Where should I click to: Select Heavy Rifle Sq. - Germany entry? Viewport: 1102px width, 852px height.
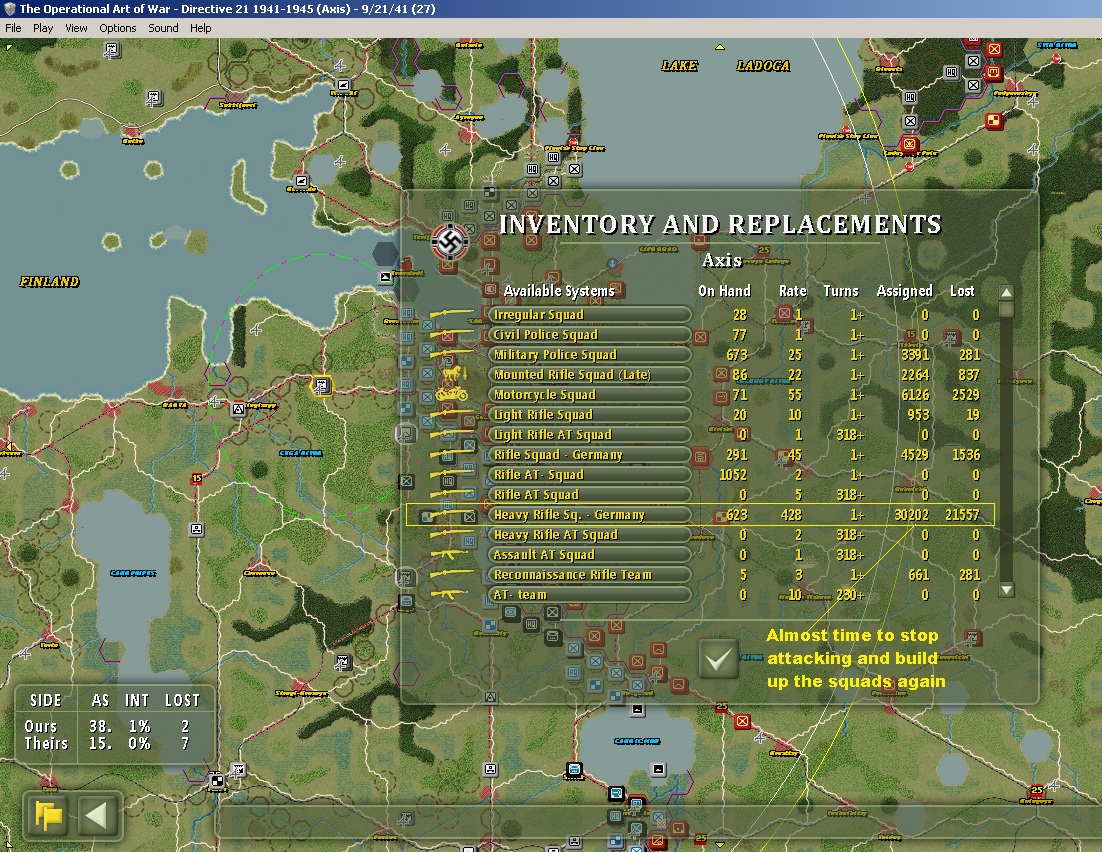[589, 515]
